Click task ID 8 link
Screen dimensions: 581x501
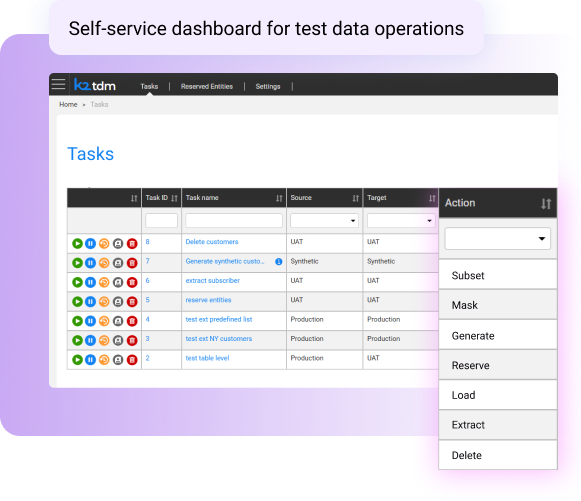point(147,242)
